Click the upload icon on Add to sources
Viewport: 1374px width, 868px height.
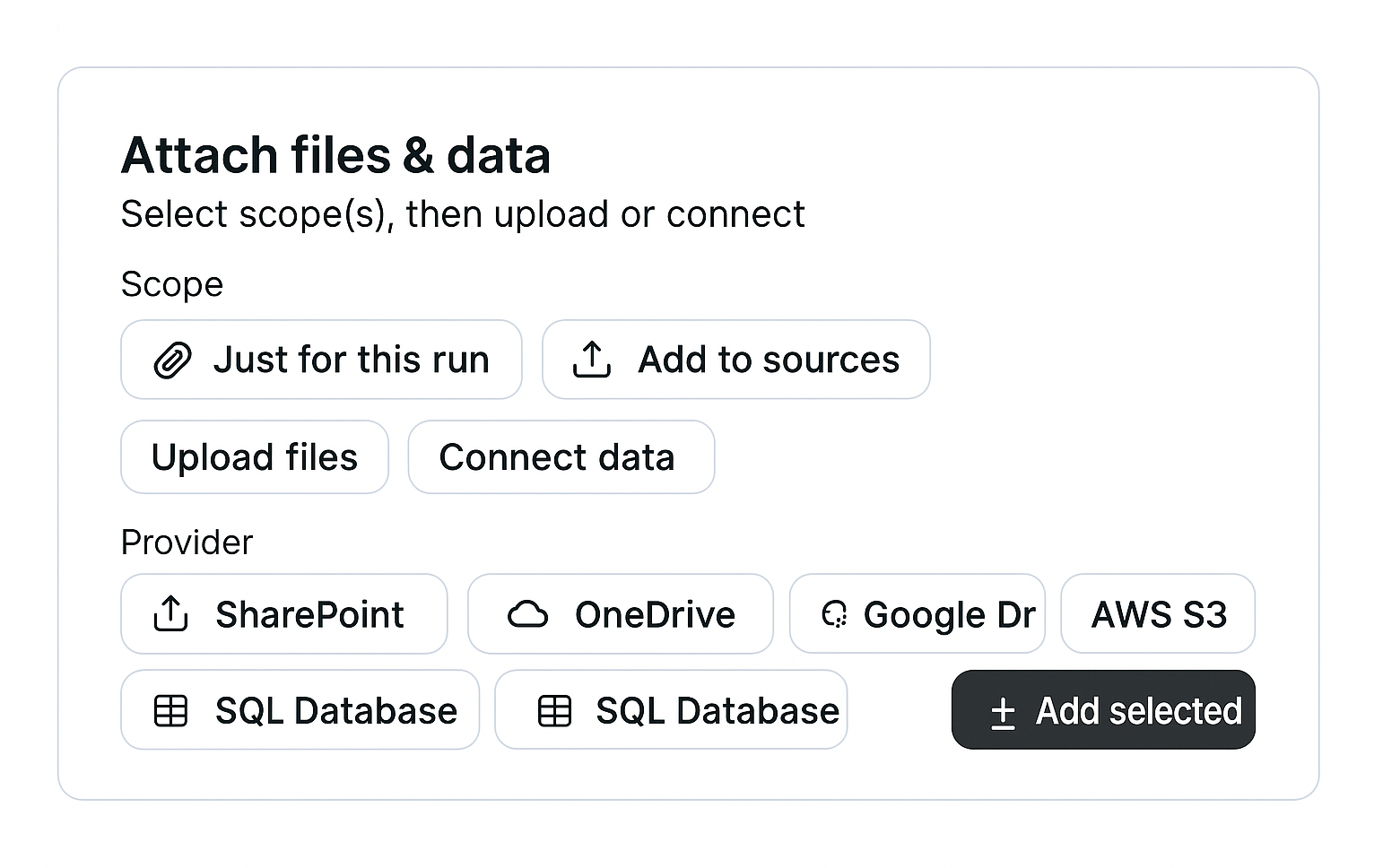tap(591, 359)
